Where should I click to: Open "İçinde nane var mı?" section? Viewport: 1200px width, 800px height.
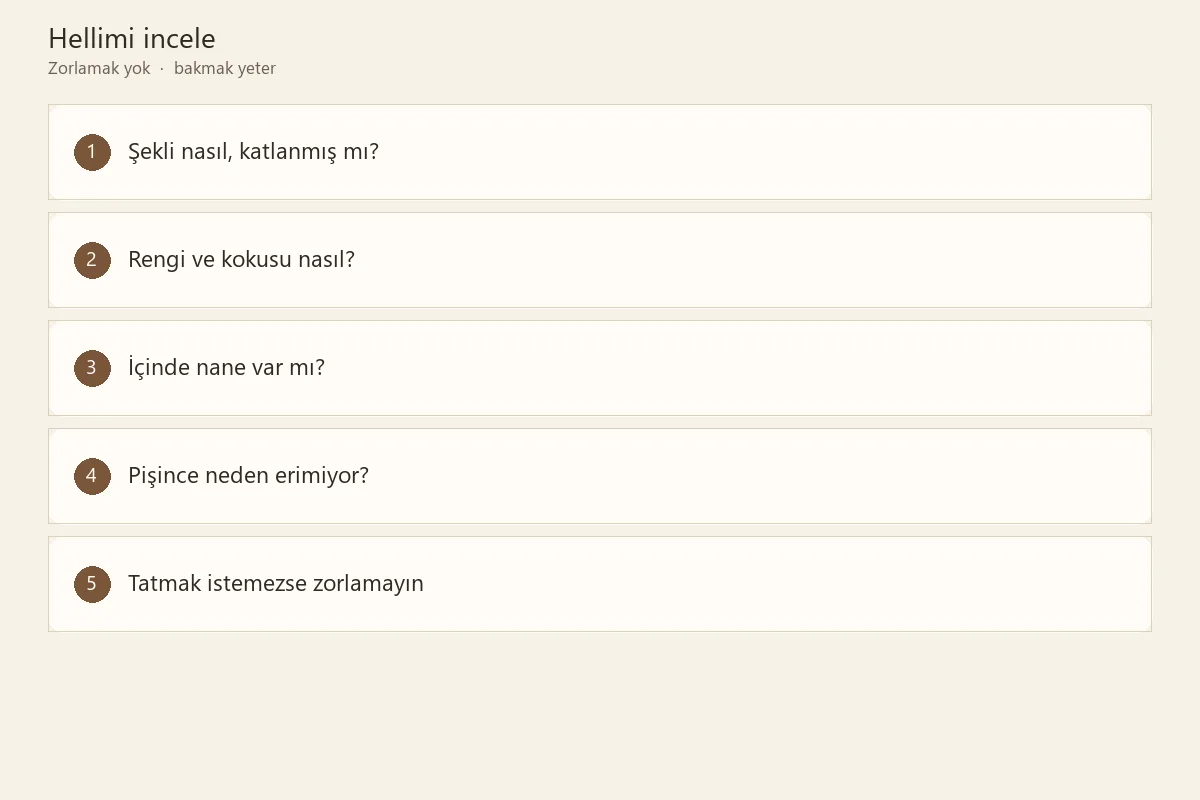coord(600,368)
